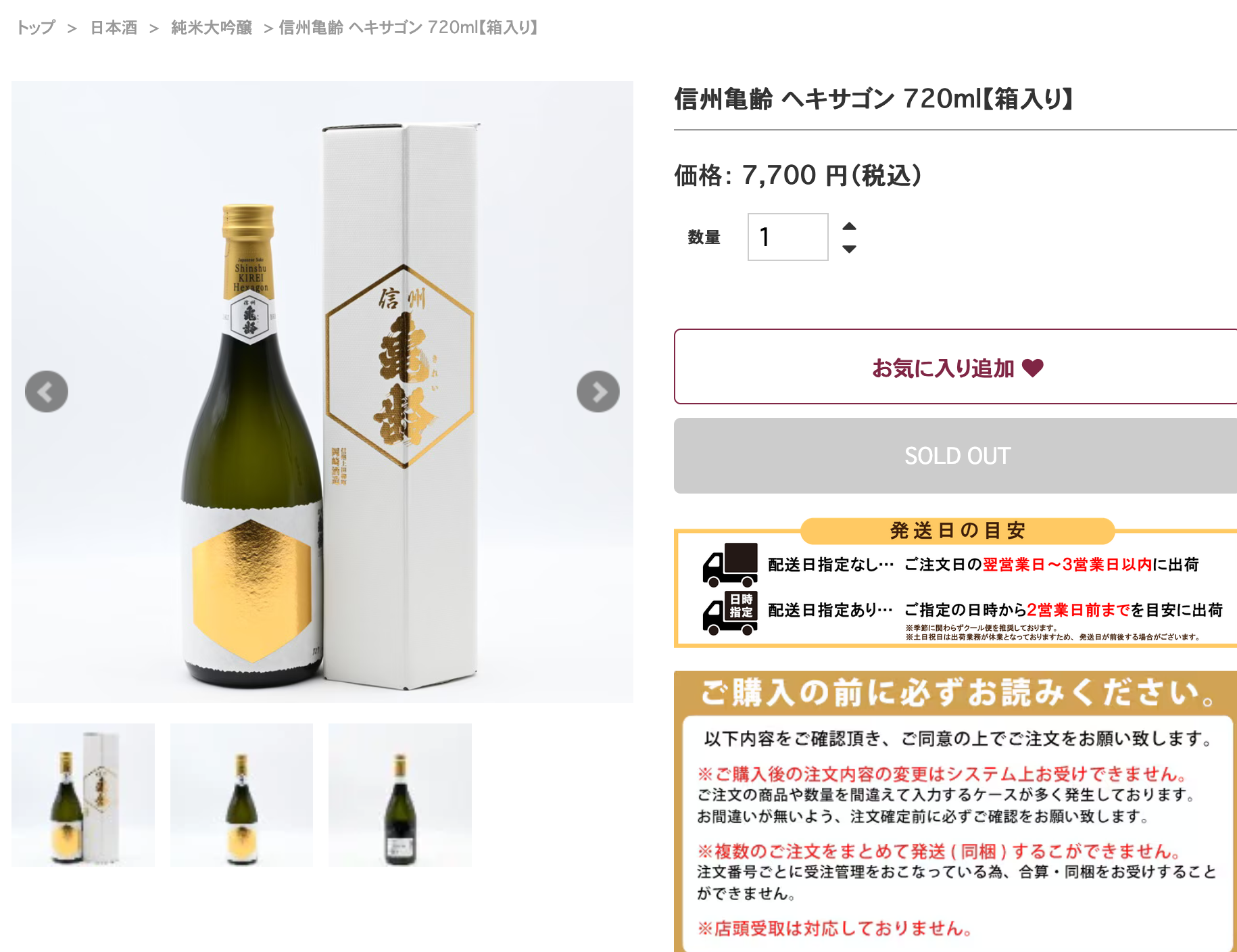Open 純米大吟醸 breadcrumb category
Image resolution: width=1237 pixels, height=952 pixels.
pyautogui.click(x=212, y=28)
